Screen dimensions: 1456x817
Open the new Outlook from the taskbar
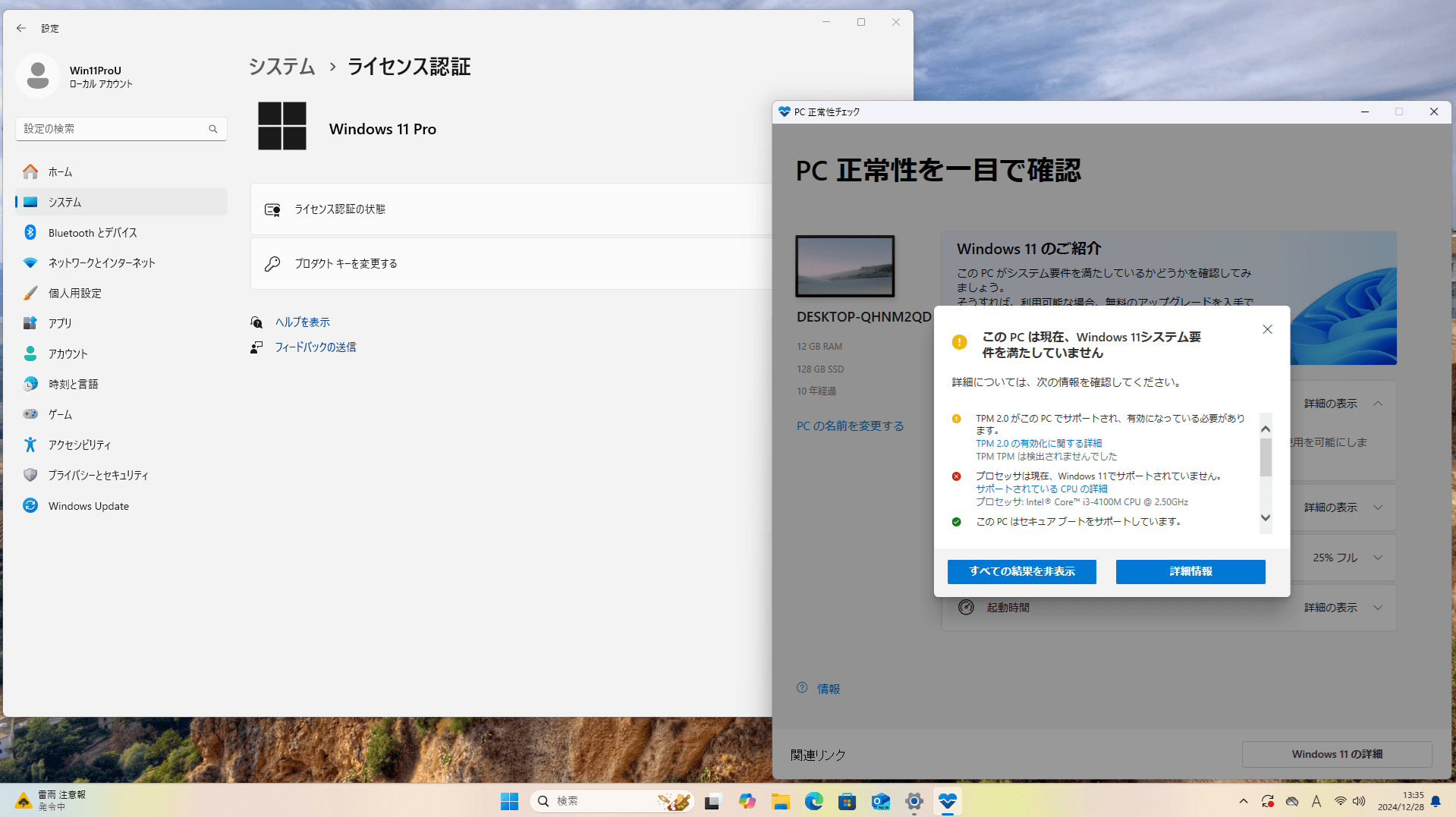click(880, 801)
